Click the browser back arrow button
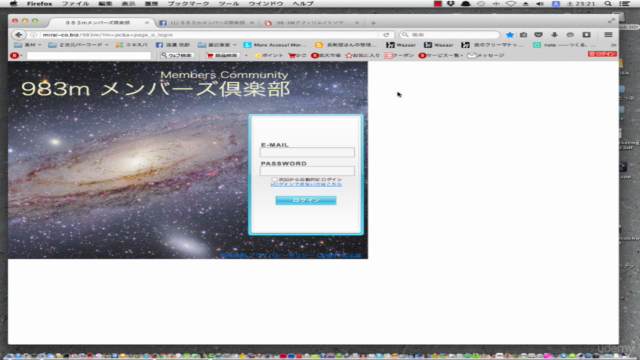Screen dimensions: 640x360 click(x=18, y=35)
